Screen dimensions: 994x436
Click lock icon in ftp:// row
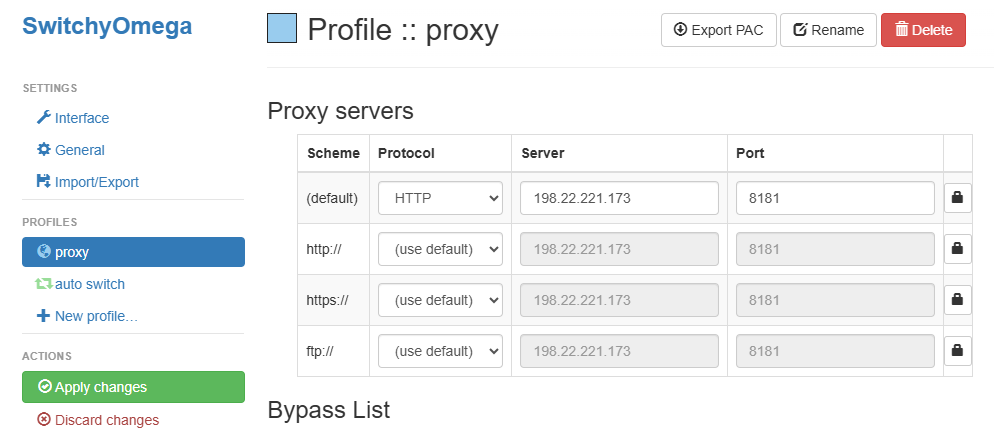(958, 351)
